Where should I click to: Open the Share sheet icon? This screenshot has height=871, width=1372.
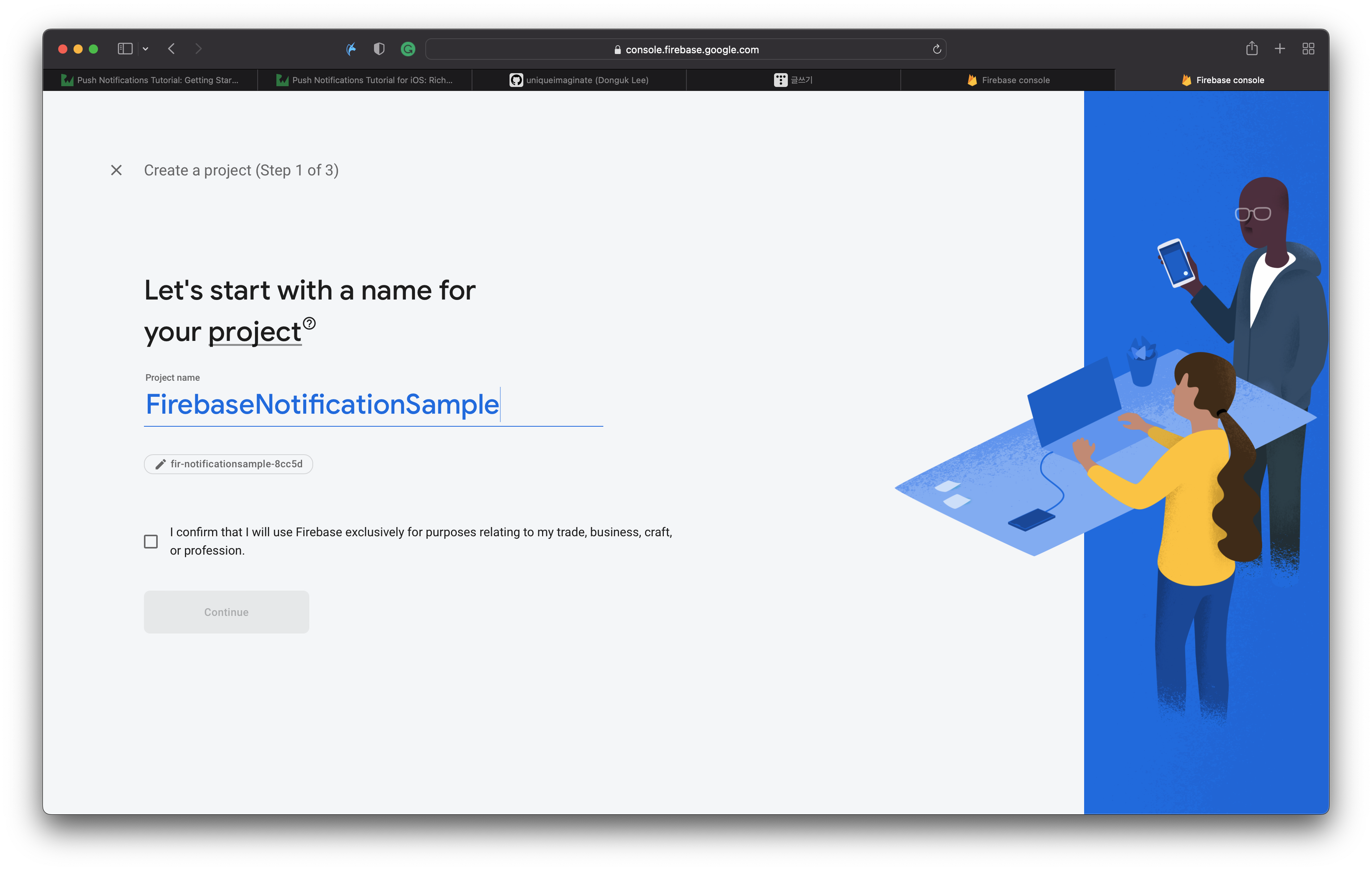coord(1251,48)
